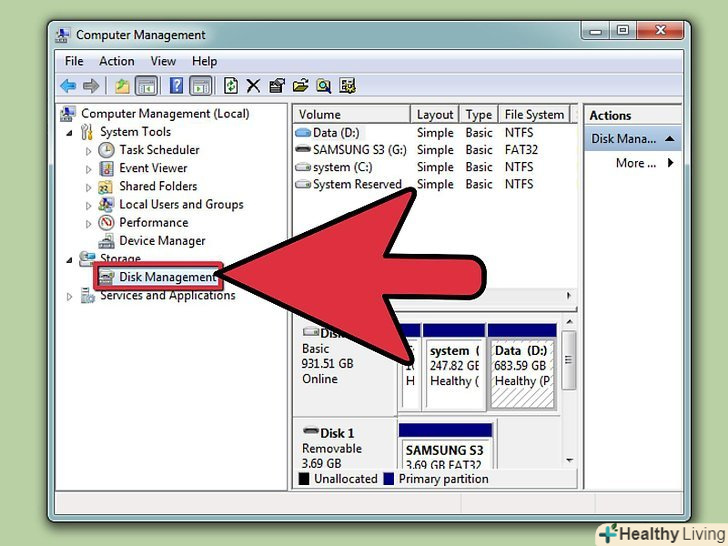This screenshot has height=546, width=728.
Task: Open the Help menu
Action: [x=204, y=61]
